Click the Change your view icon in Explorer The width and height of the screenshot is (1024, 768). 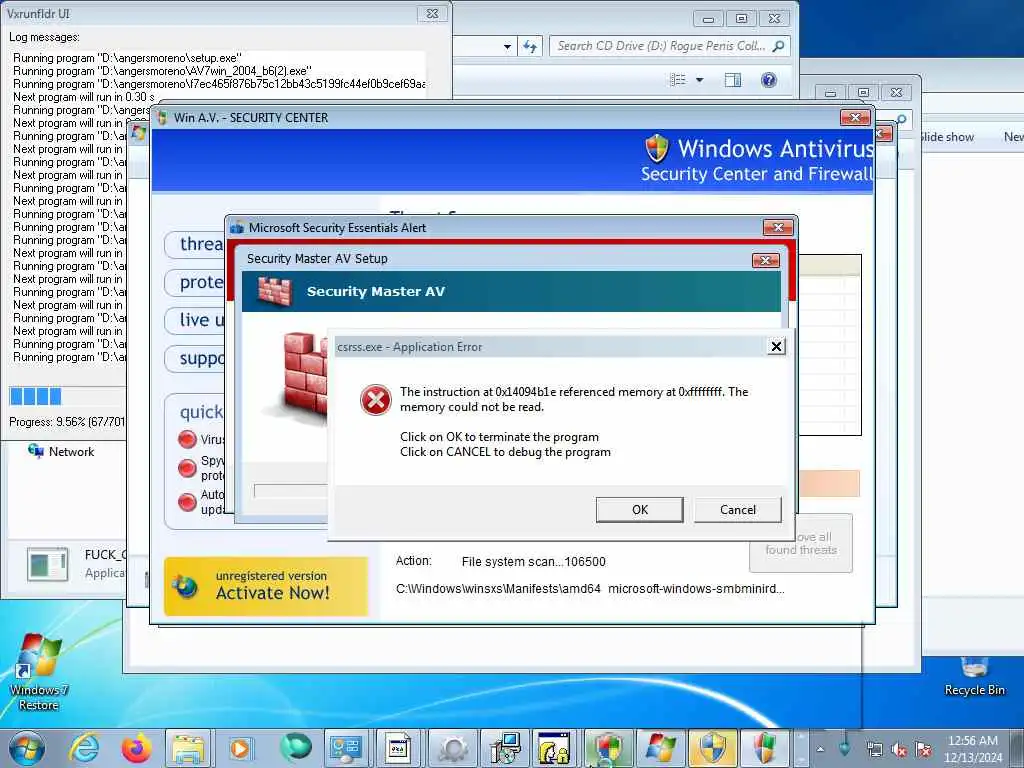678,80
